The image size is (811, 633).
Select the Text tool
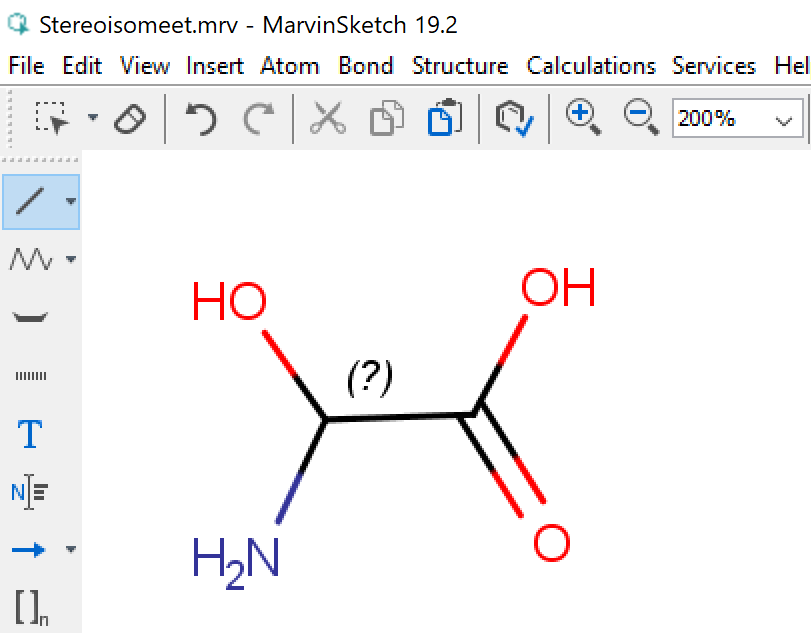(x=31, y=434)
